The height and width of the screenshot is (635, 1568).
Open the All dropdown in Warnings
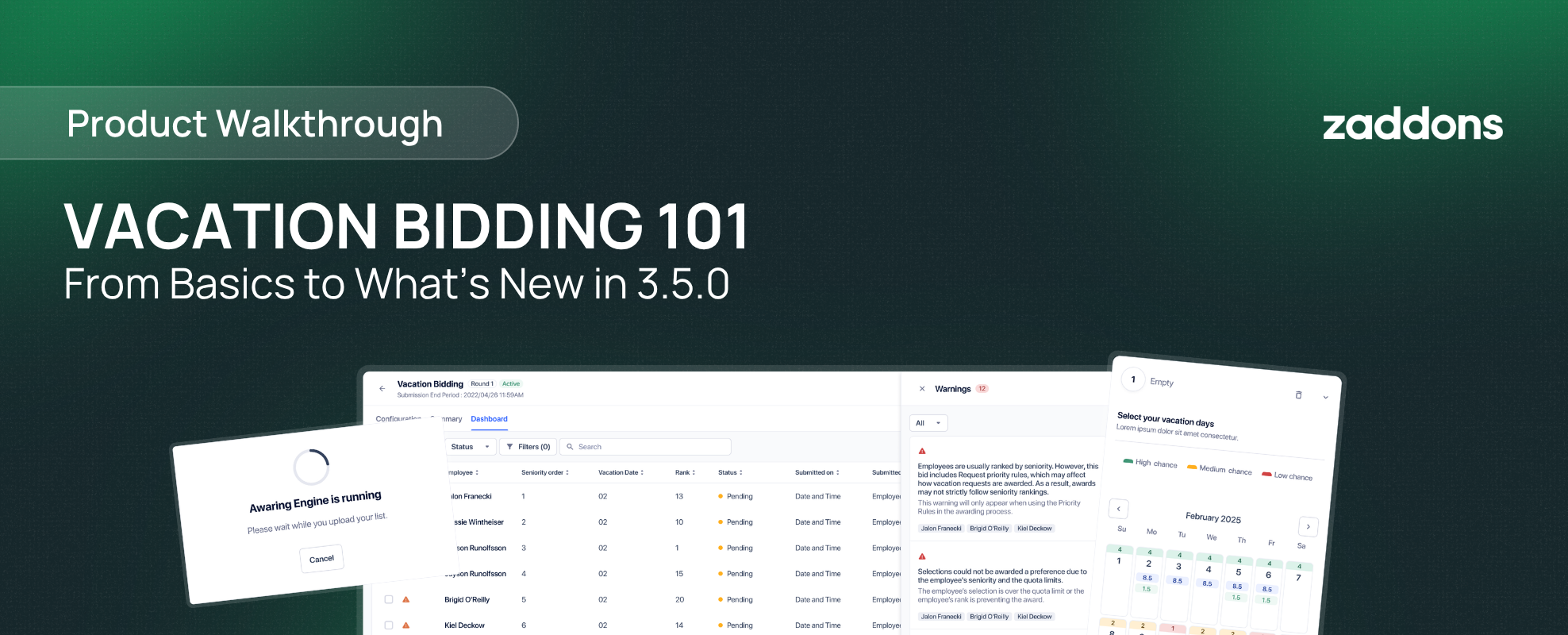tap(928, 423)
